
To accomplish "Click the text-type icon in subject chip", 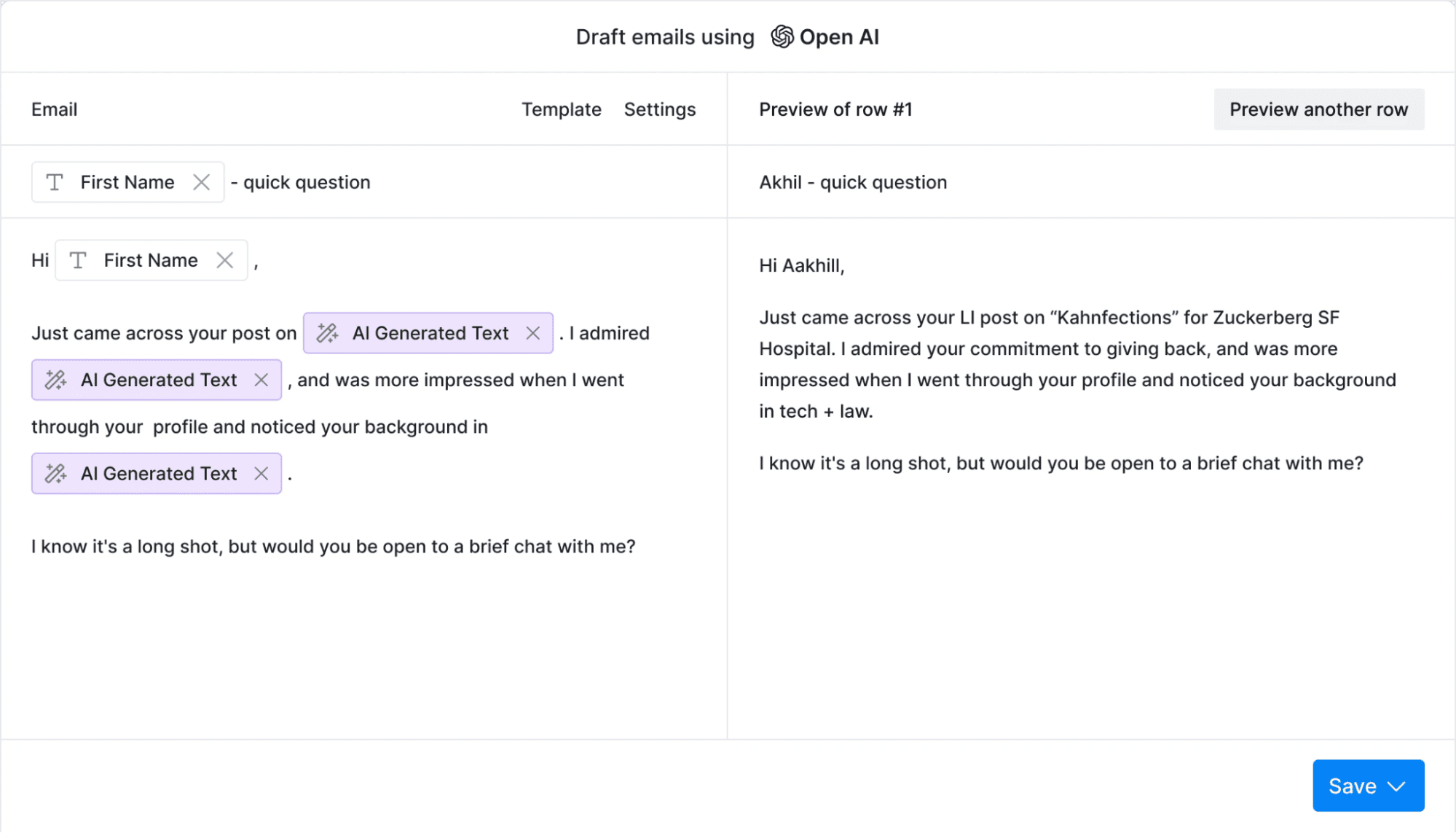I will [x=55, y=182].
